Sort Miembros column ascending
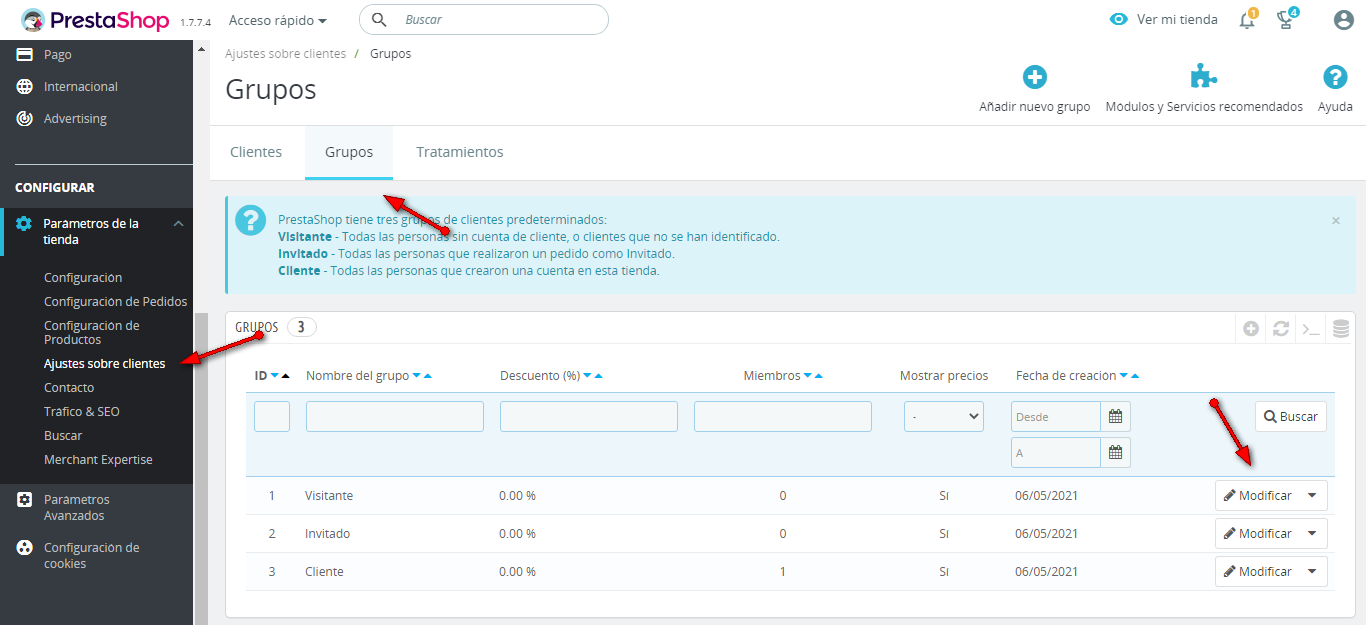This screenshot has height=625, width=1366. pos(819,376)
